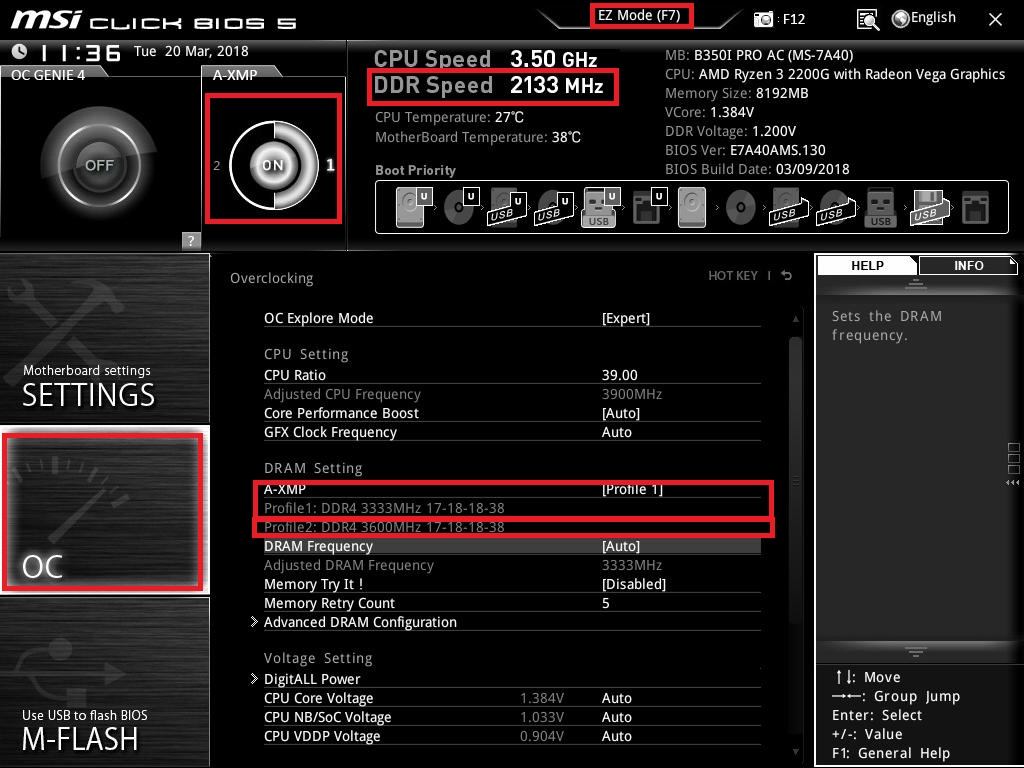Select the legacy USB key boot icon
1024x768 pixels.
click(x=880, y=207)
